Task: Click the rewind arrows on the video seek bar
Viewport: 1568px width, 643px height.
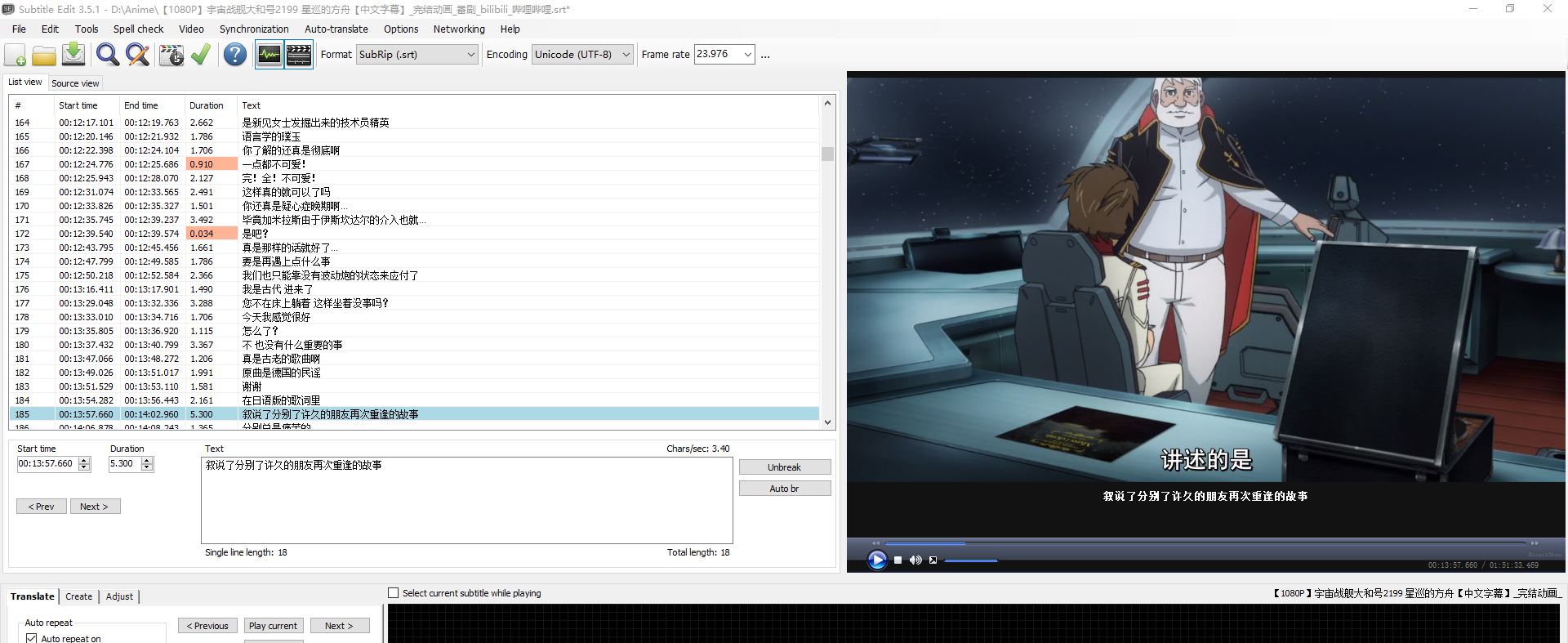Action: 876,543
